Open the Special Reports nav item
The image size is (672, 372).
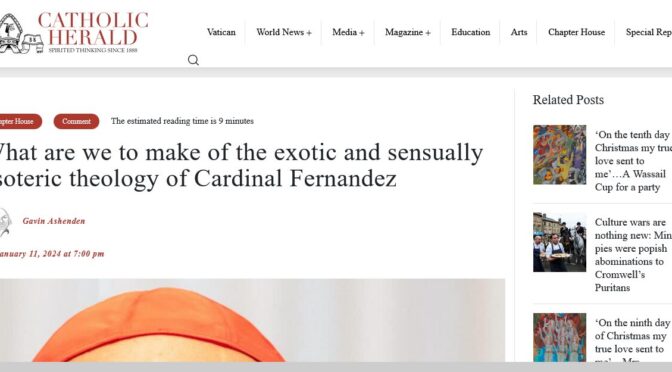(x=648, y=32)
